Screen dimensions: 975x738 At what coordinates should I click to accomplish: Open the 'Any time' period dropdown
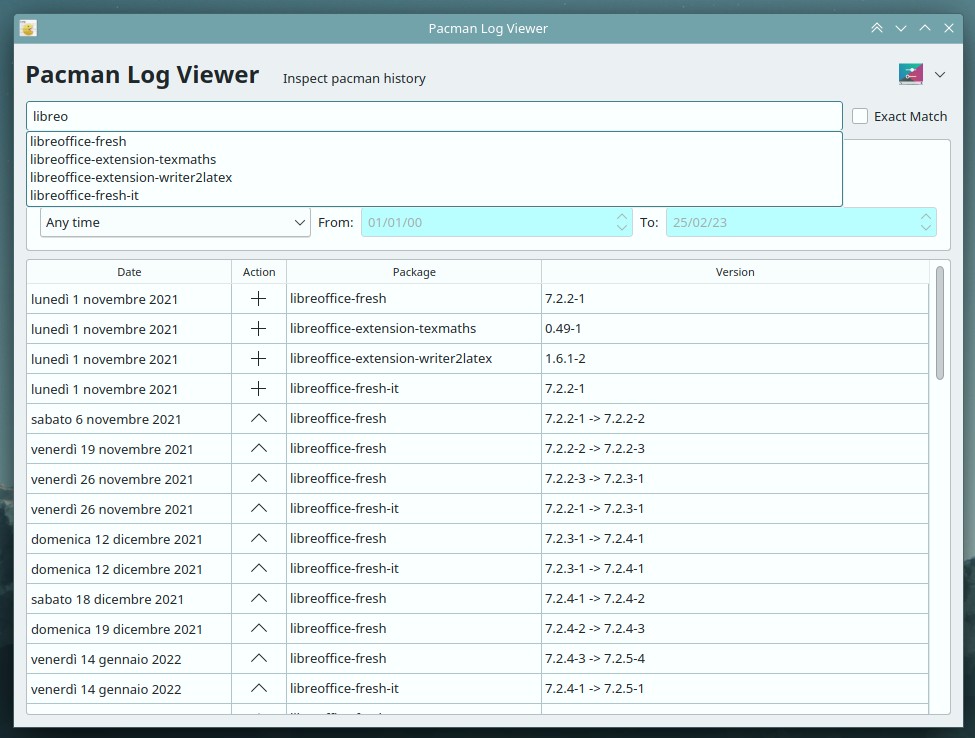[175, 223]
